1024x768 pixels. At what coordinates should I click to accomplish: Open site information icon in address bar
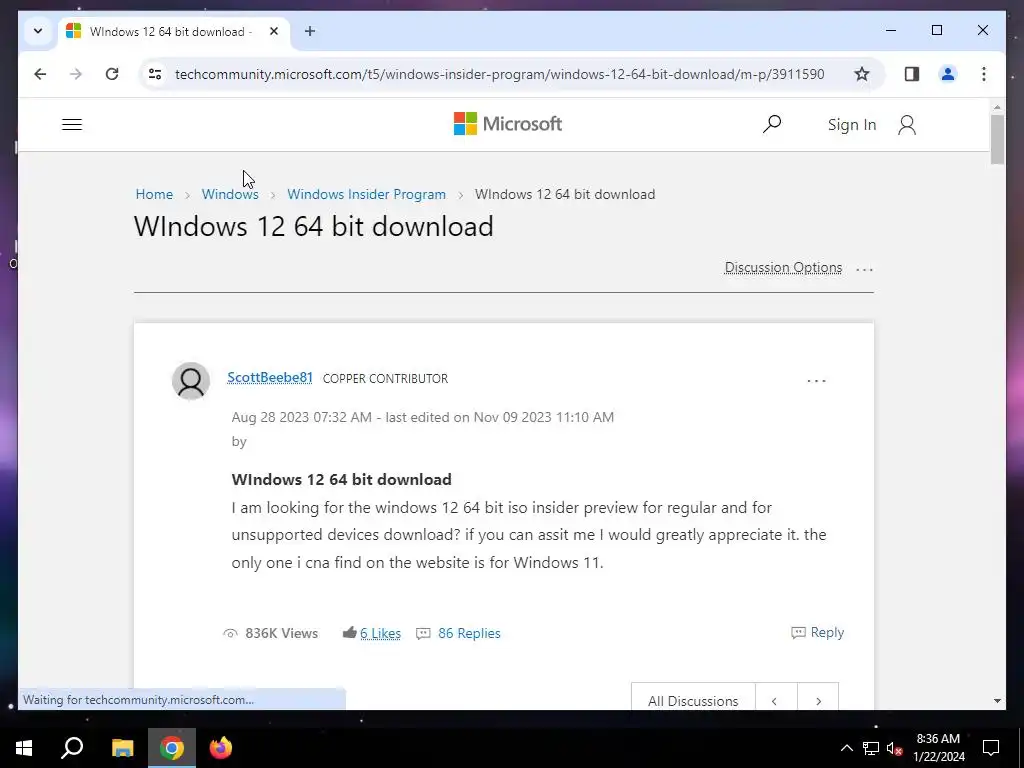pyautogui.click(x=155, y=74)
